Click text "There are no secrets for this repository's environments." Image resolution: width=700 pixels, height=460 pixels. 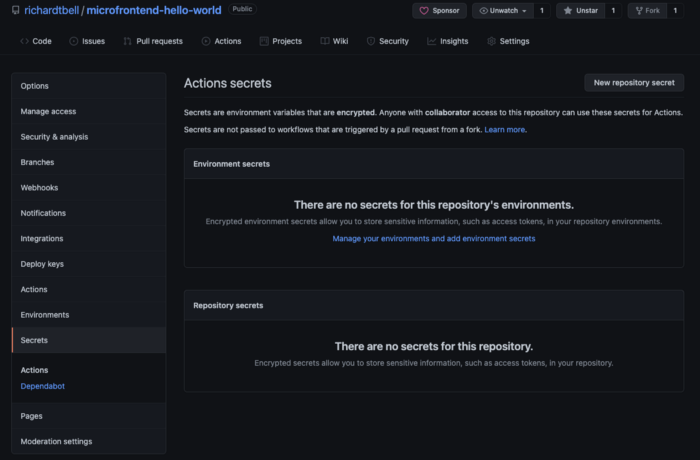434,205
